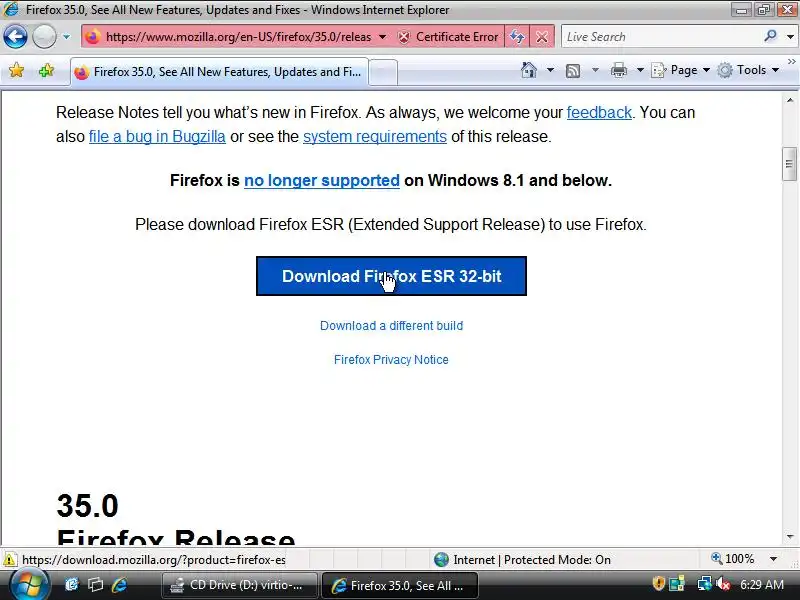Click the greyed Forward navigation button
The image size is (800, 600).
[x=44, y=37]
